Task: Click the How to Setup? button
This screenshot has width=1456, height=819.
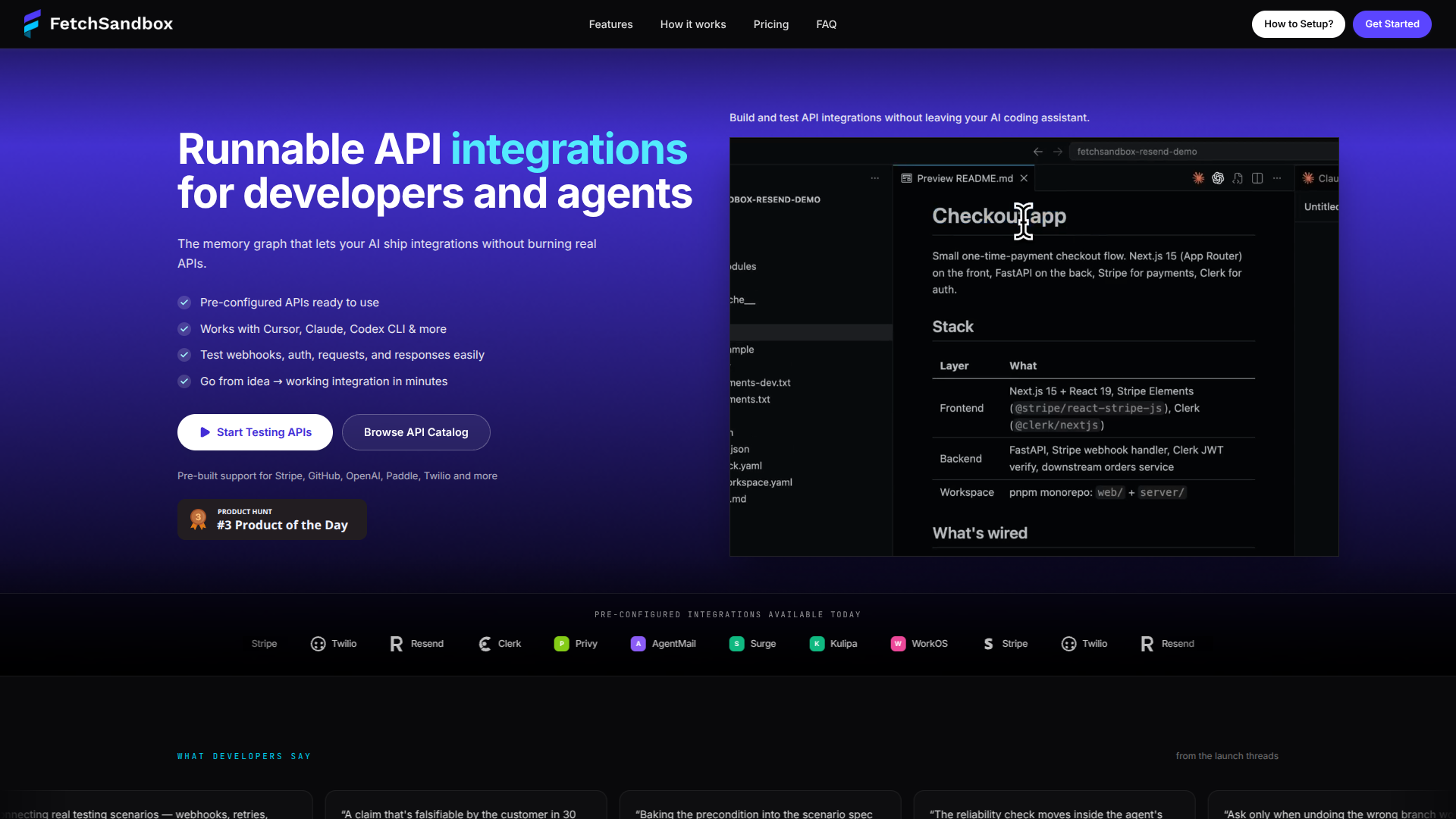Action: (x=1298, y=24)
